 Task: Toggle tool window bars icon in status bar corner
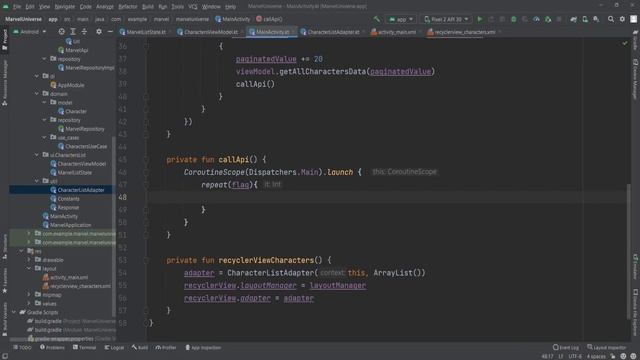pyautogui.click(x=4, y=356)
